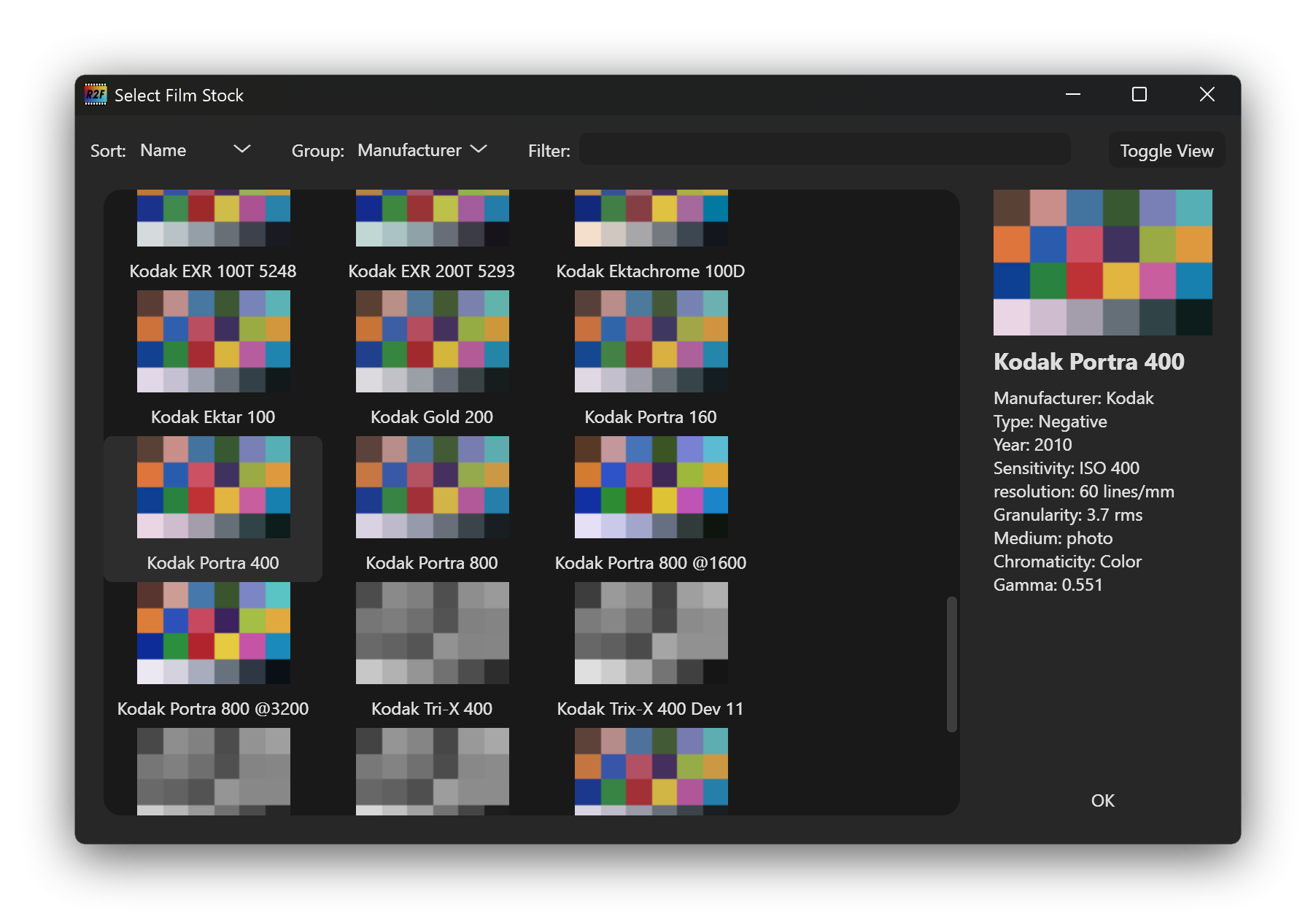This screenshot has height=919, width=1316.
Task: Choose the Kodak Tri-X 400 grayscale chart
Action: [x=433, y=633]
